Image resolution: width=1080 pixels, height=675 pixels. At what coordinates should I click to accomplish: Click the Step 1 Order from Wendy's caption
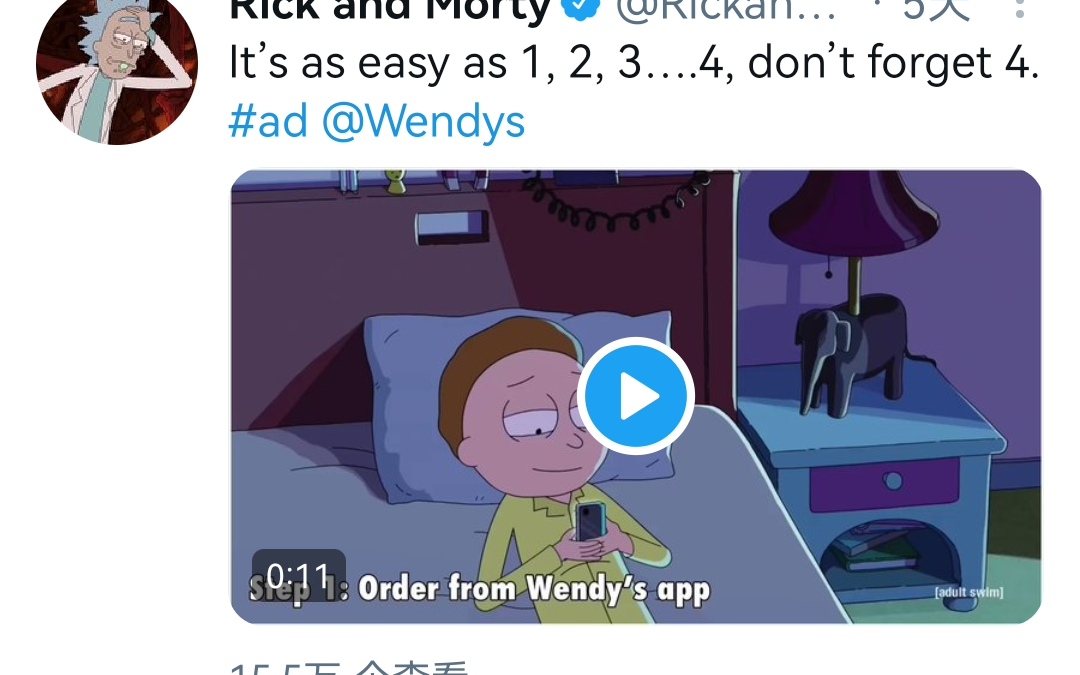[x=479, y=590]
